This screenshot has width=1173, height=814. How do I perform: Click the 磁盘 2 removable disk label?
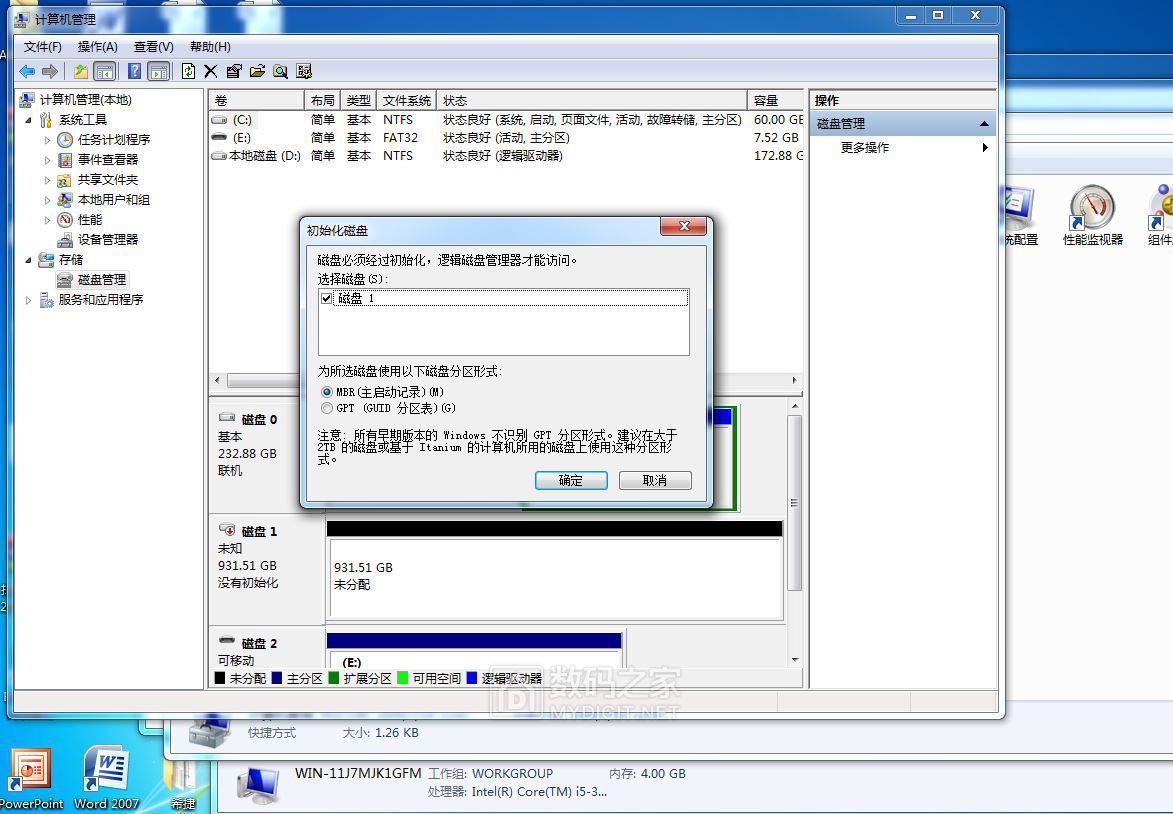point(259,643)
